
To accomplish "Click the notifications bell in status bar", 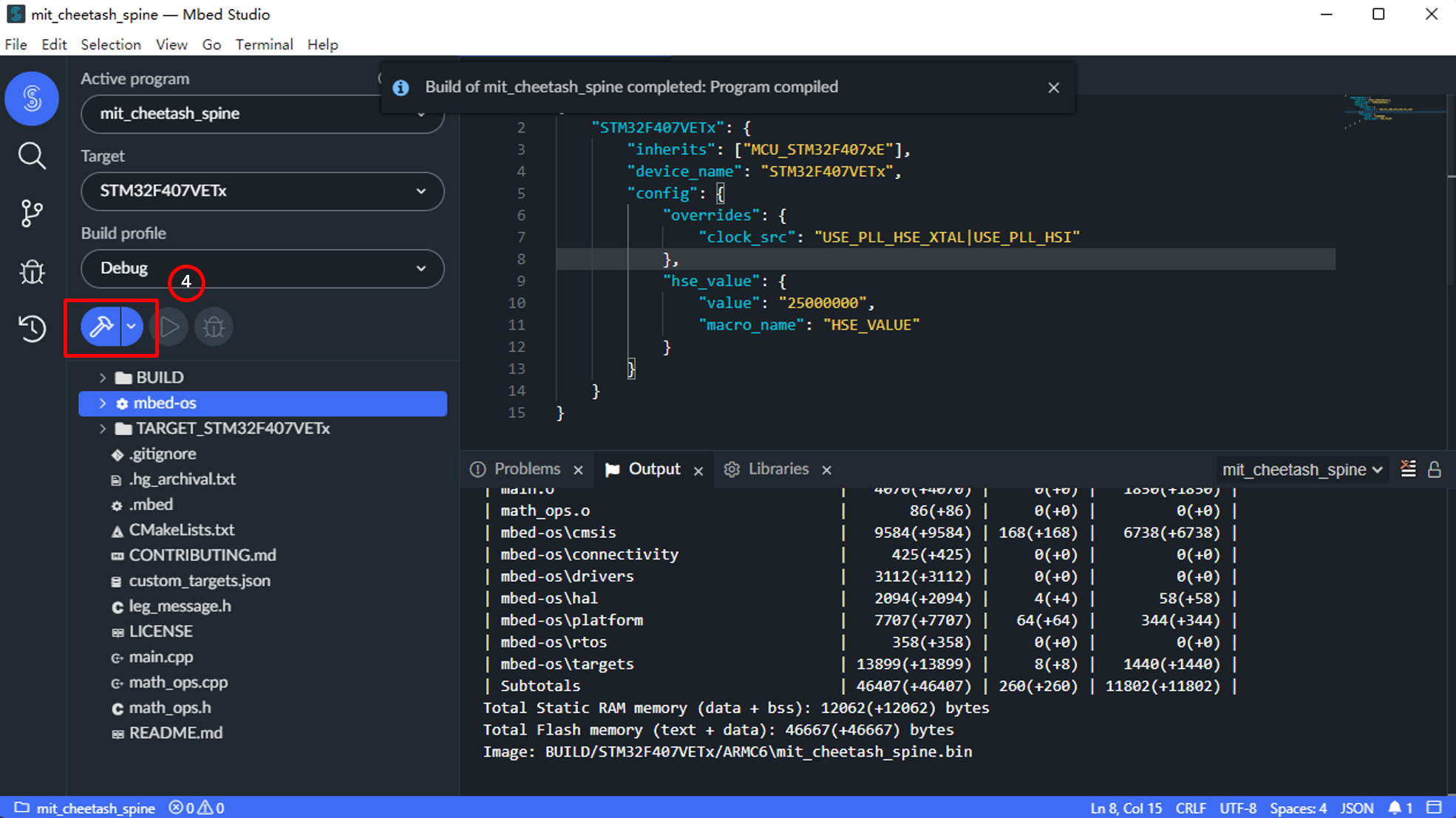I will 1395,808.
